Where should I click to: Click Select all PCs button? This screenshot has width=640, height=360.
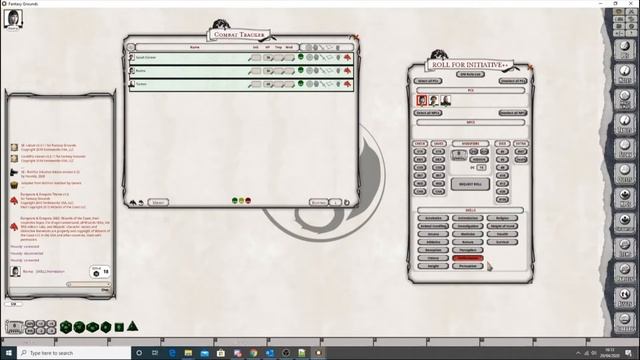[428, 81]
